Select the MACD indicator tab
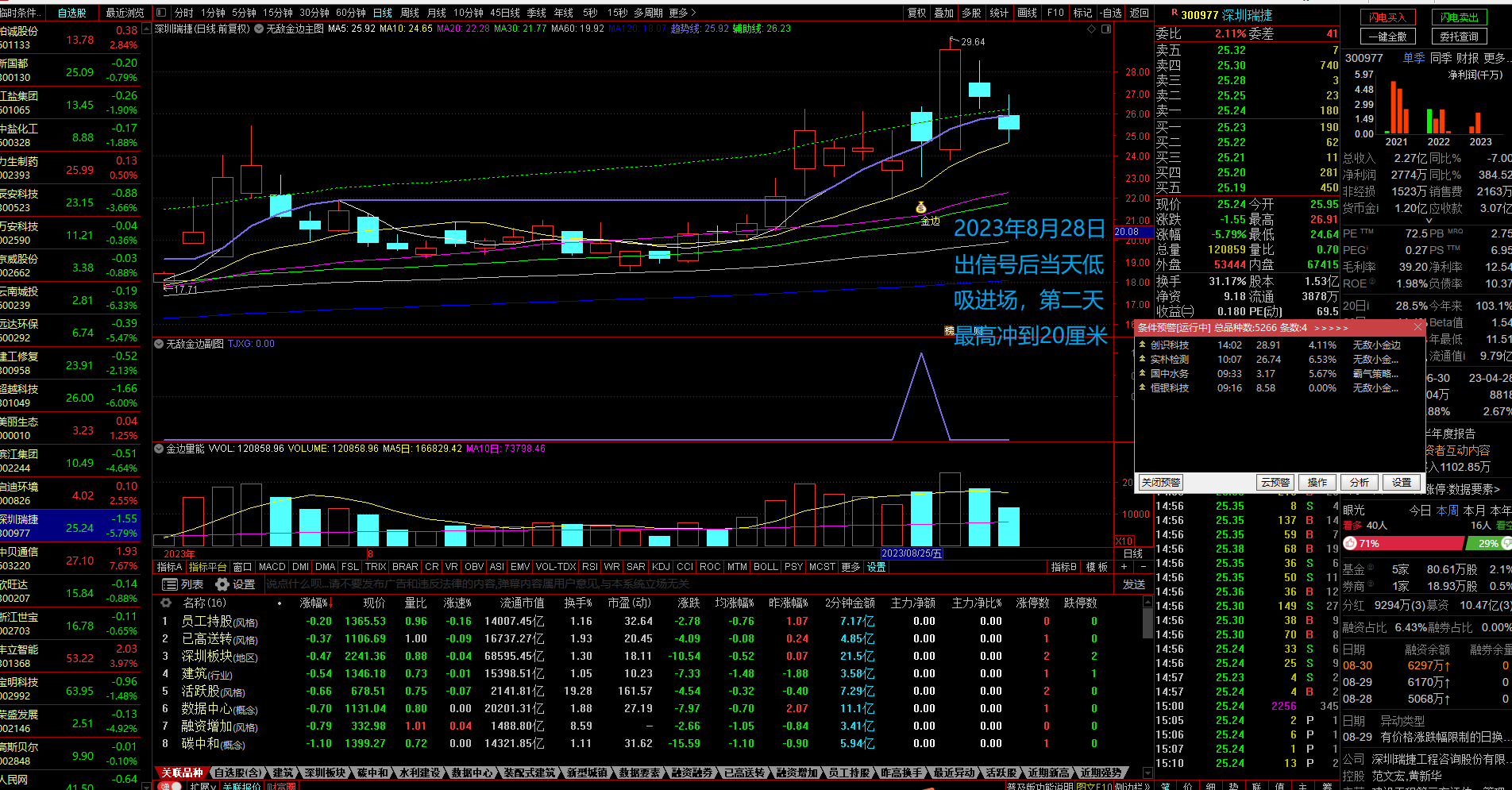Viewport: 1512px width, 790px height. tap(272, 567)
